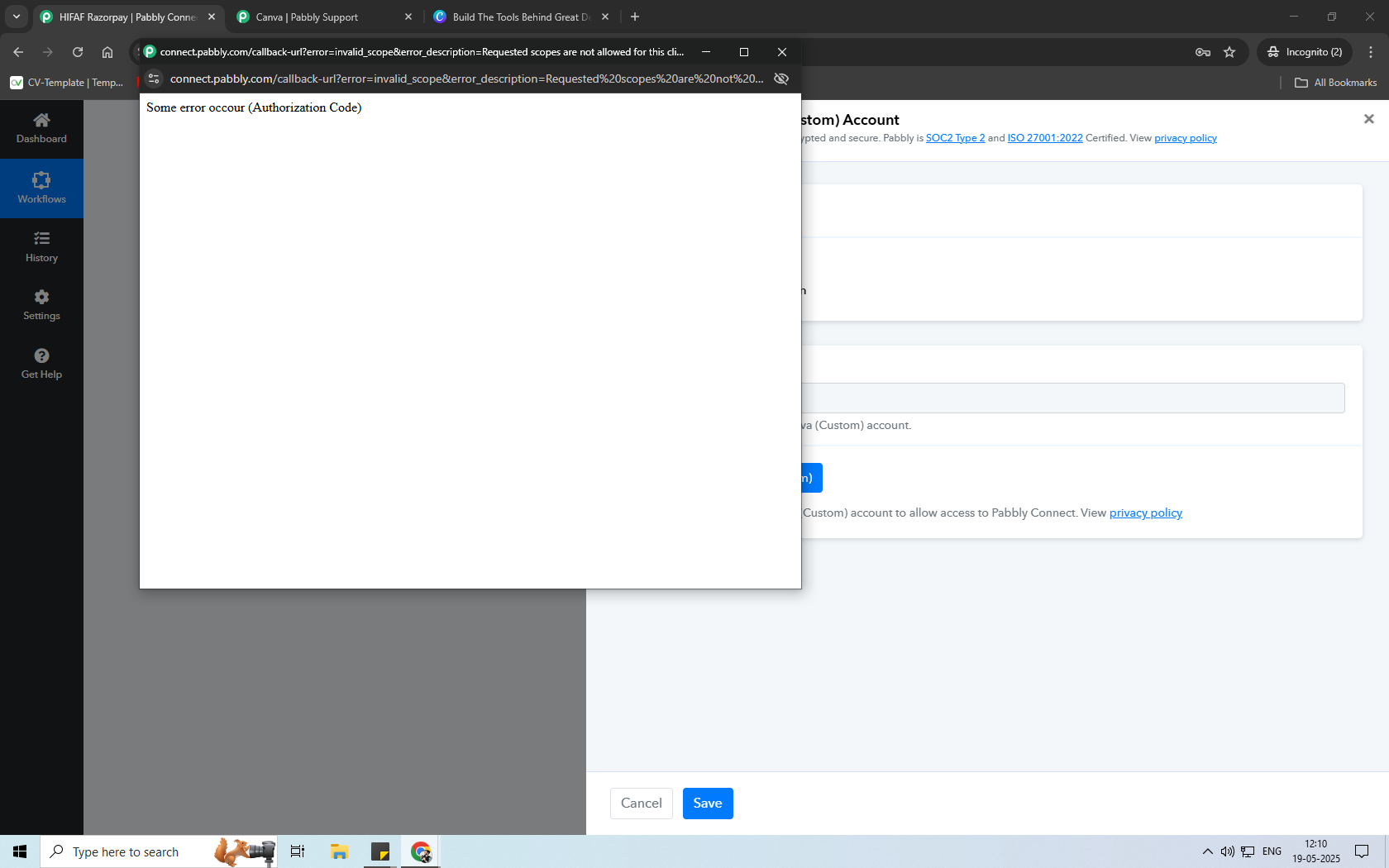Open the privacy policy link below connect button
The image size is (1389, 868).
click(1146, 513)
